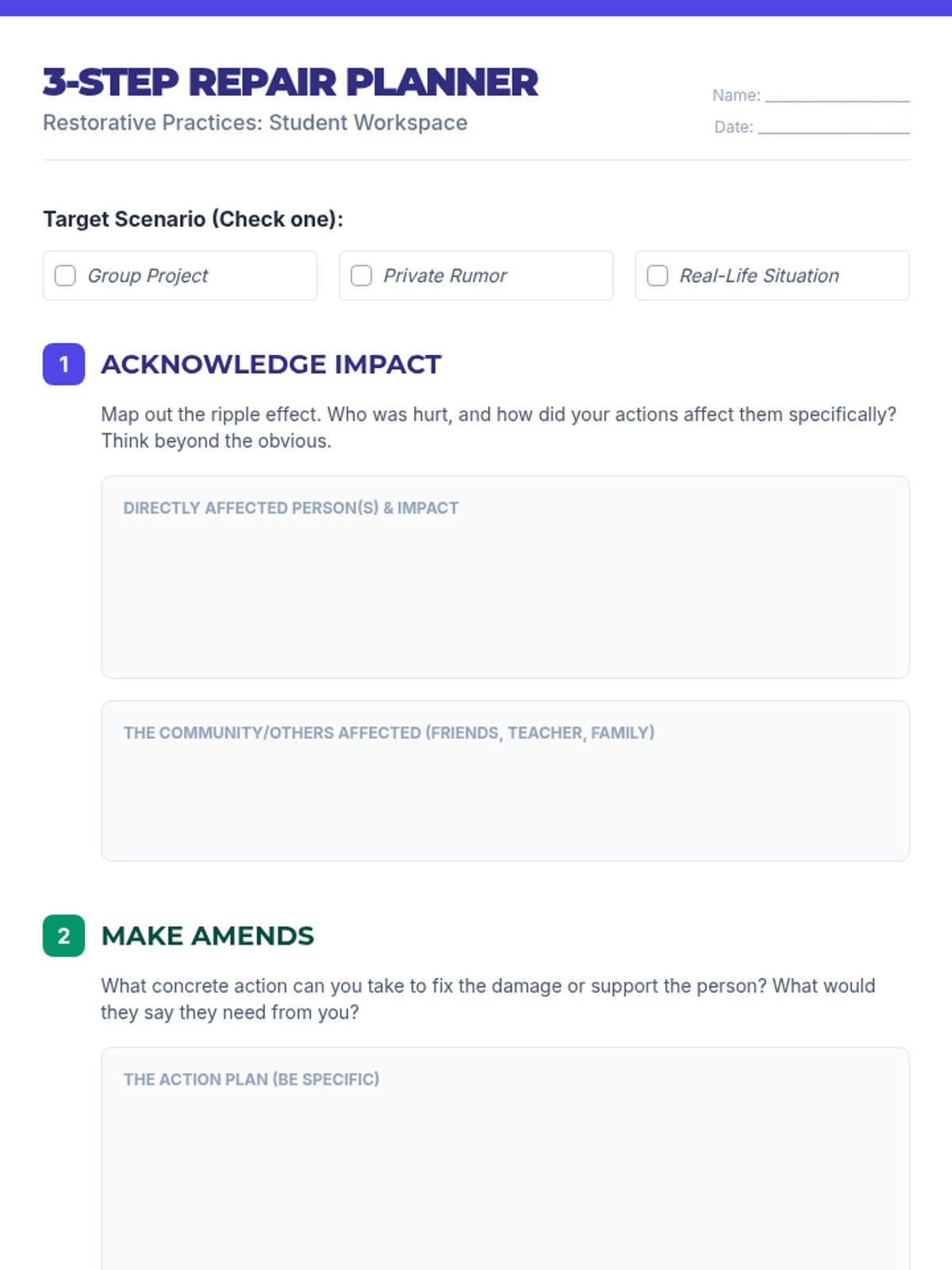Click the Community/Others Affected text box
The width and height of the screenshot is (952, 1270).
[x=505, y=781]
